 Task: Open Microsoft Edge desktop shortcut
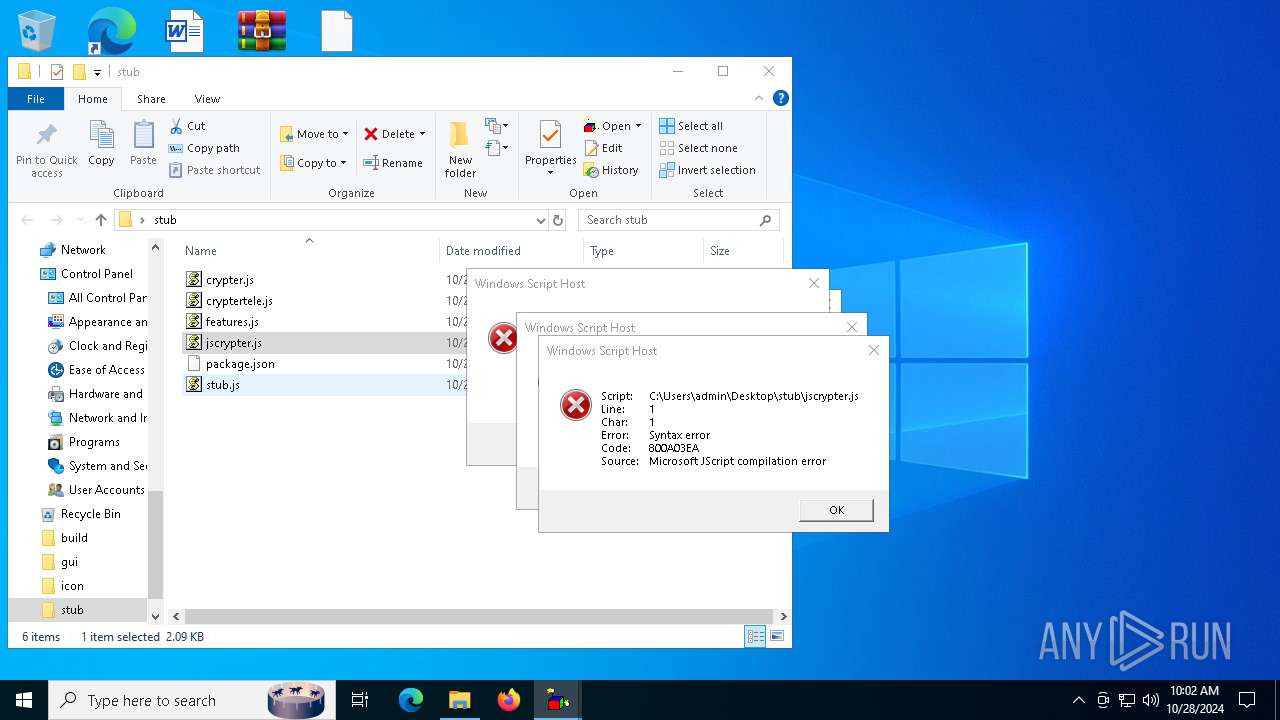[111, 31]
